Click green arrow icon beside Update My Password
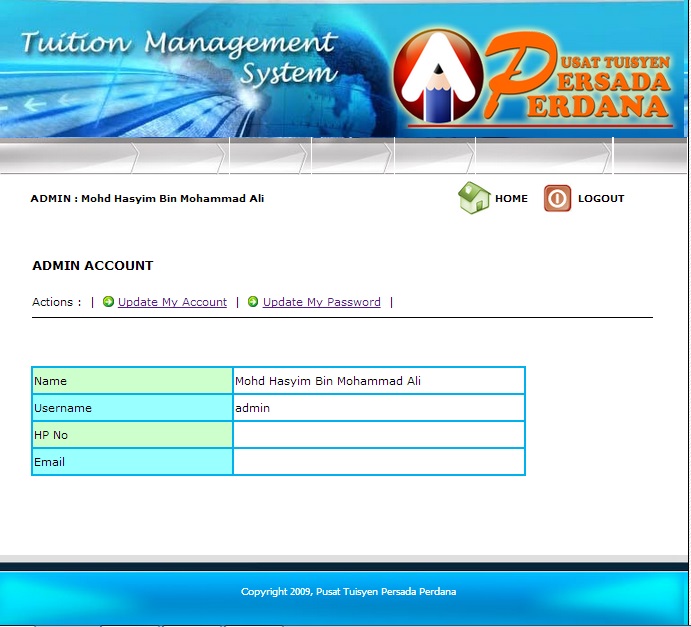 [x=253, y=302]
